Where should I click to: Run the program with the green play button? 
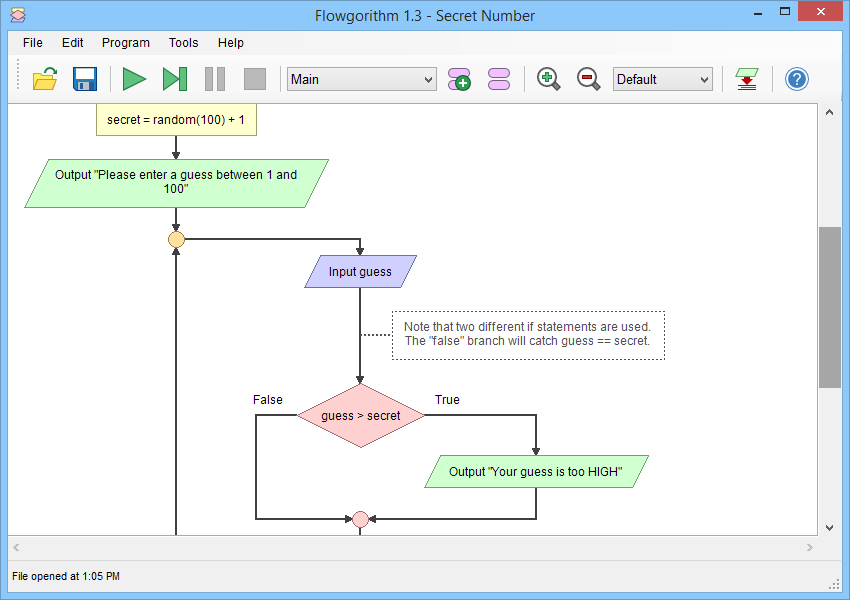(x=134, y=79)
